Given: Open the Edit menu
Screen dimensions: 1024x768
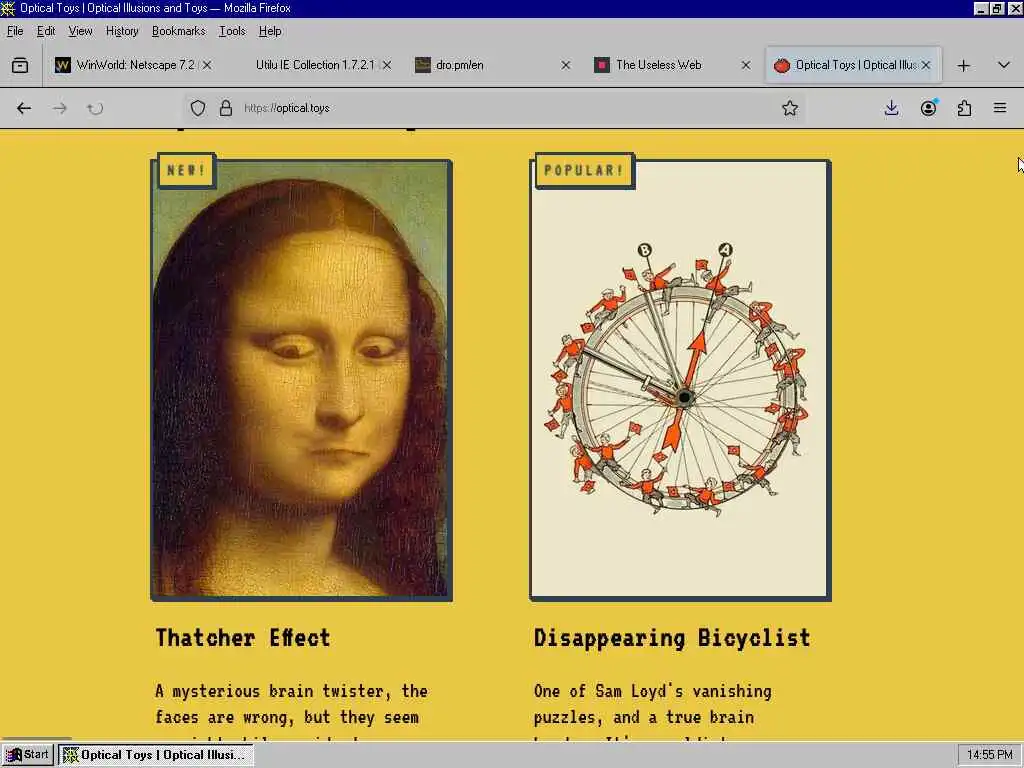Looking at the screenshot, I should pyautogui.click(x=46, y=31).
